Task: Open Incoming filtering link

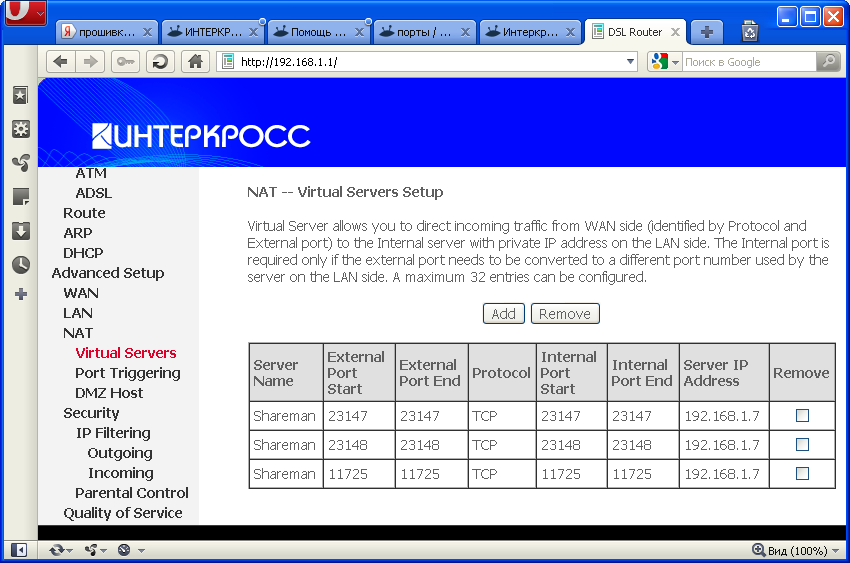Action: click(120, 473)
